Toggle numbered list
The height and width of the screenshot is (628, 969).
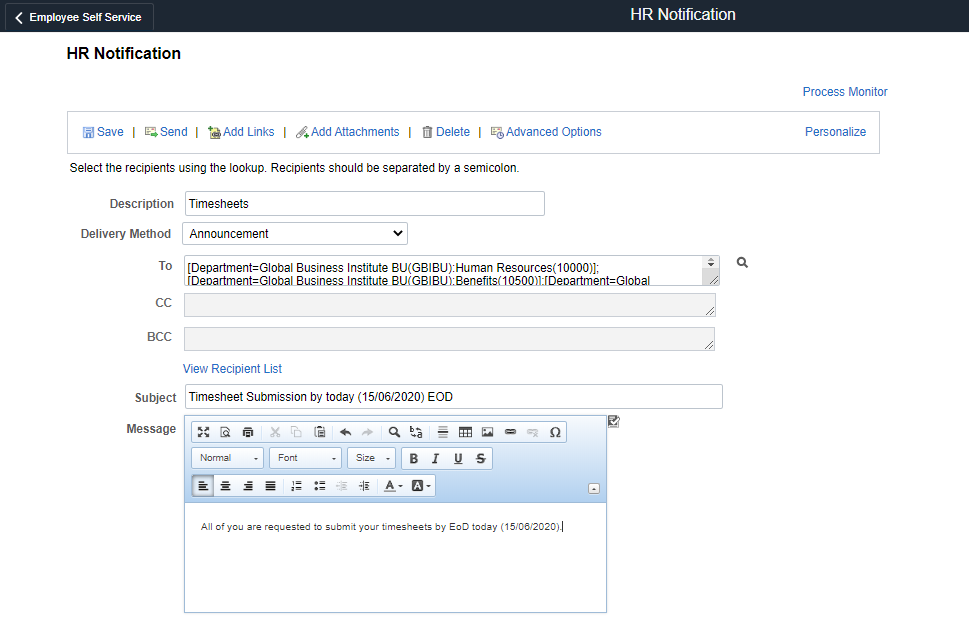point(297,486)
